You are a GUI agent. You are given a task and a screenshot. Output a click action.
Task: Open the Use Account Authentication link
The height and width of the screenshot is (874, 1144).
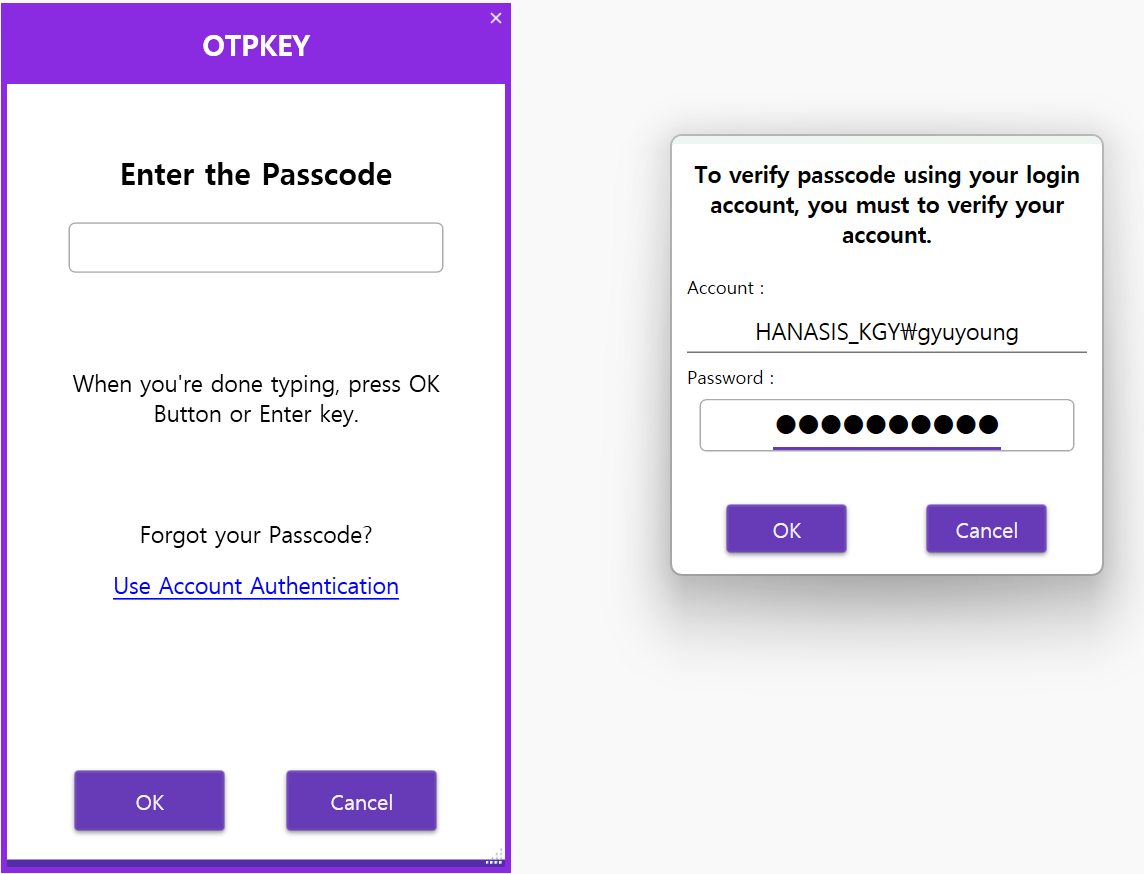[256, 586]
